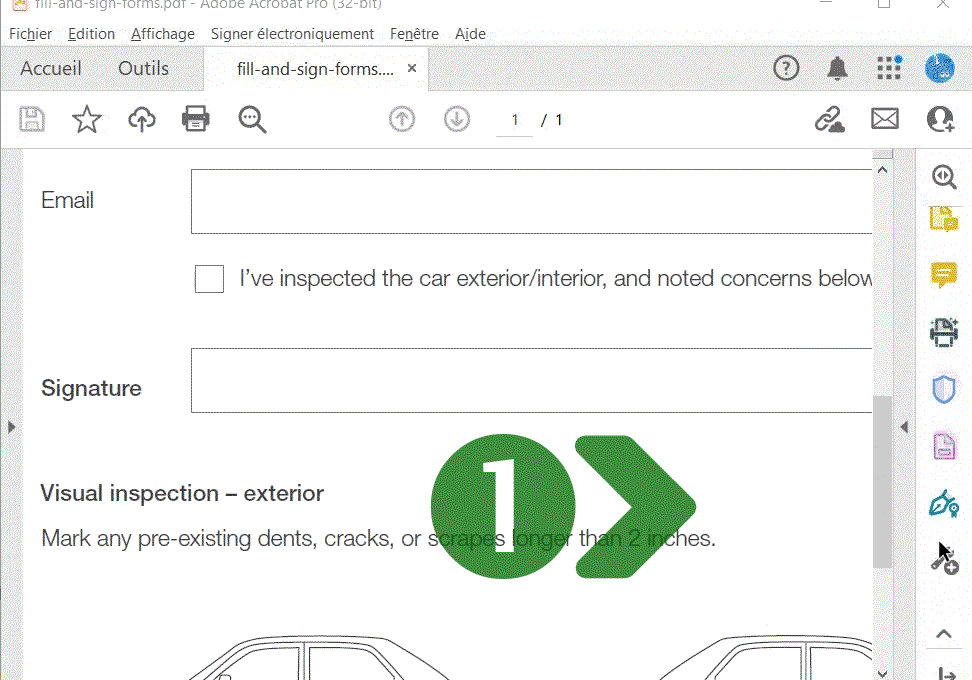Open the Aide menu
The image size is (972, 680).
click(x=471, y=34)
